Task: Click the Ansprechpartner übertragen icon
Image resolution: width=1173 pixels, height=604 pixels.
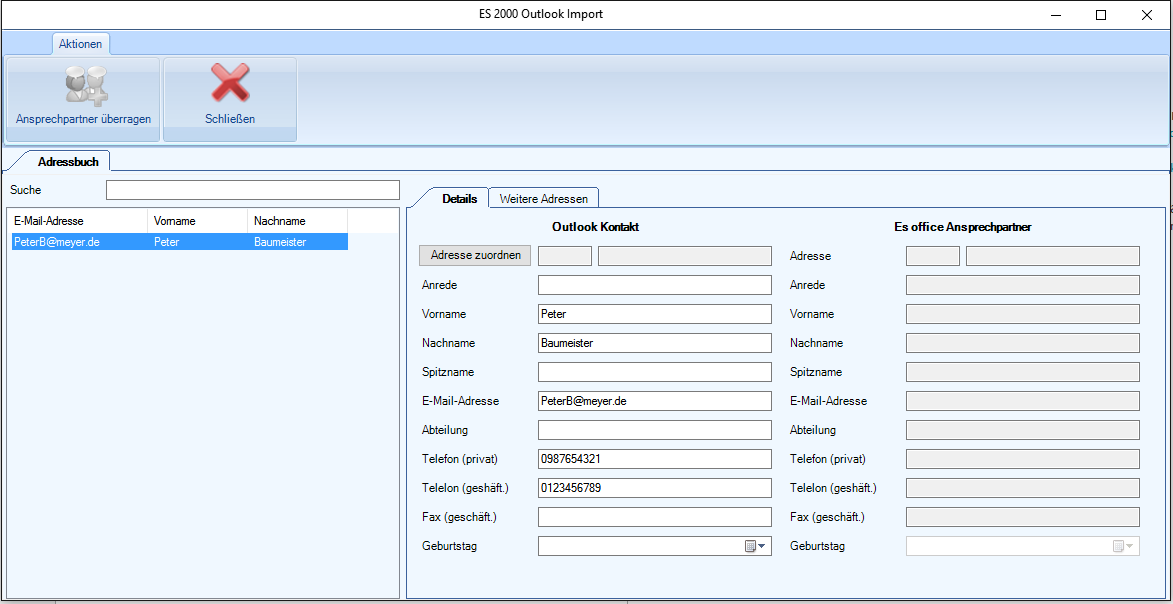Action: click(x=84, y=86)
